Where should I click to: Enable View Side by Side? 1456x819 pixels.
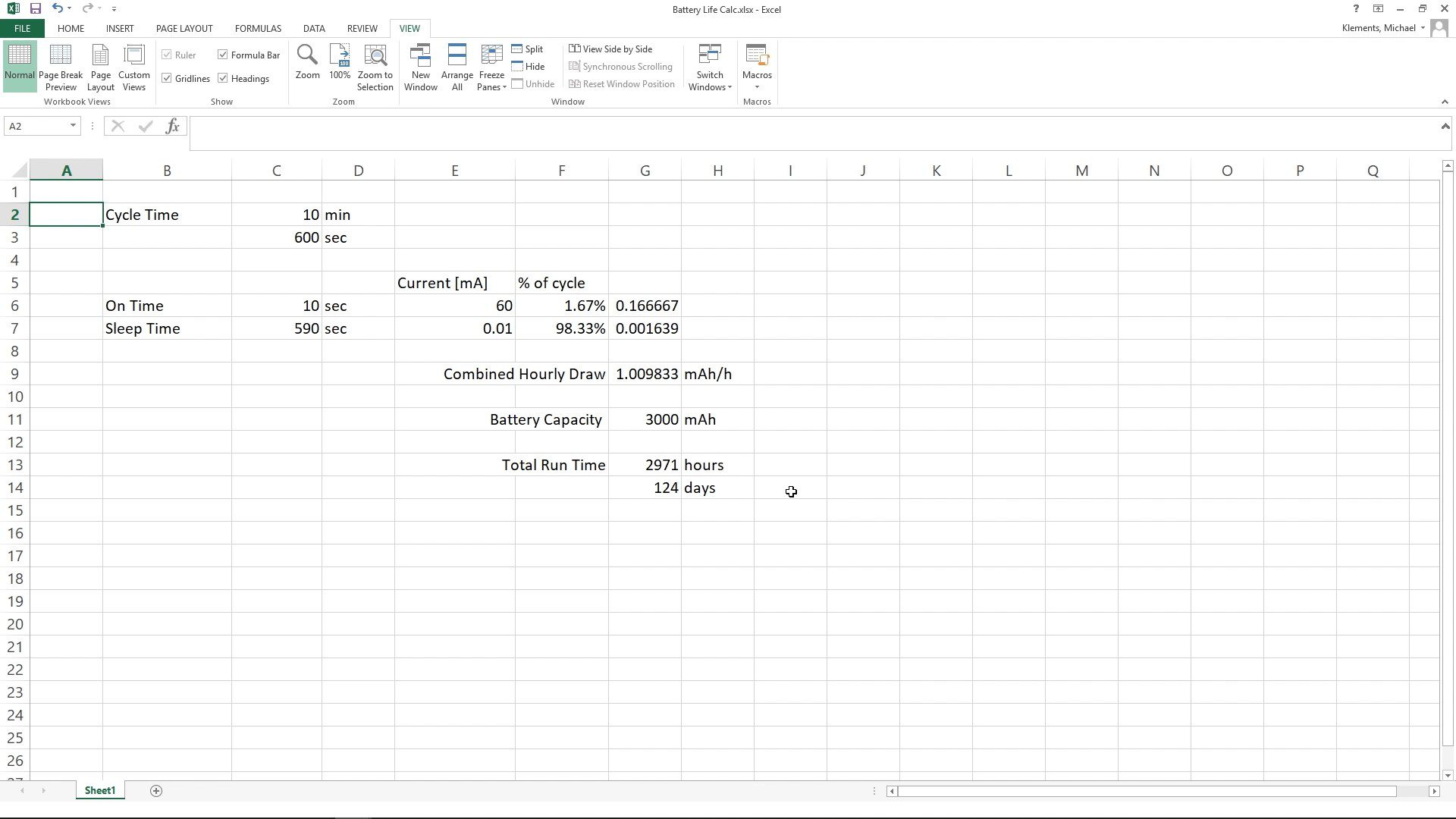(612, 49)
